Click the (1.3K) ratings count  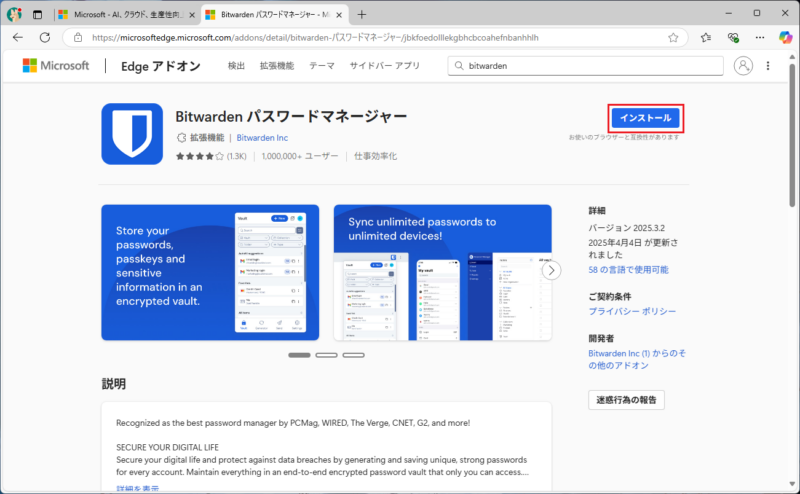(237, 156)
